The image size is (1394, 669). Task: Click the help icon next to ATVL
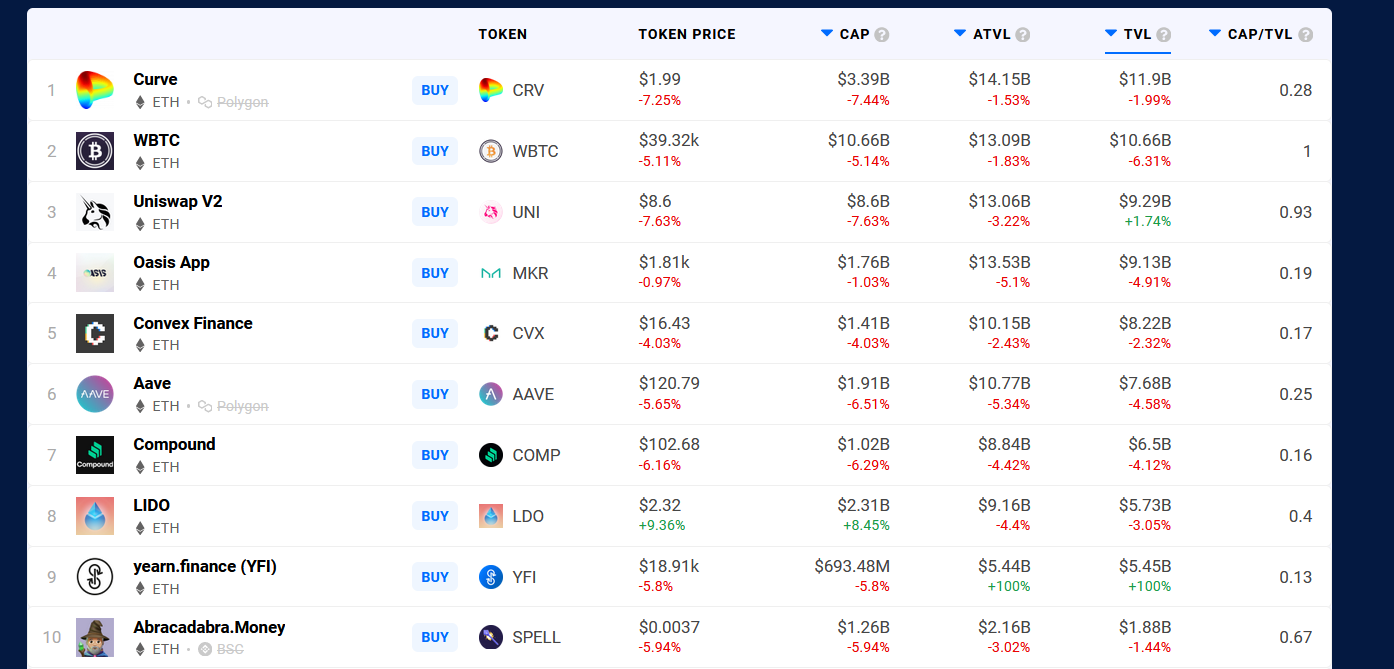[1022, 35]
